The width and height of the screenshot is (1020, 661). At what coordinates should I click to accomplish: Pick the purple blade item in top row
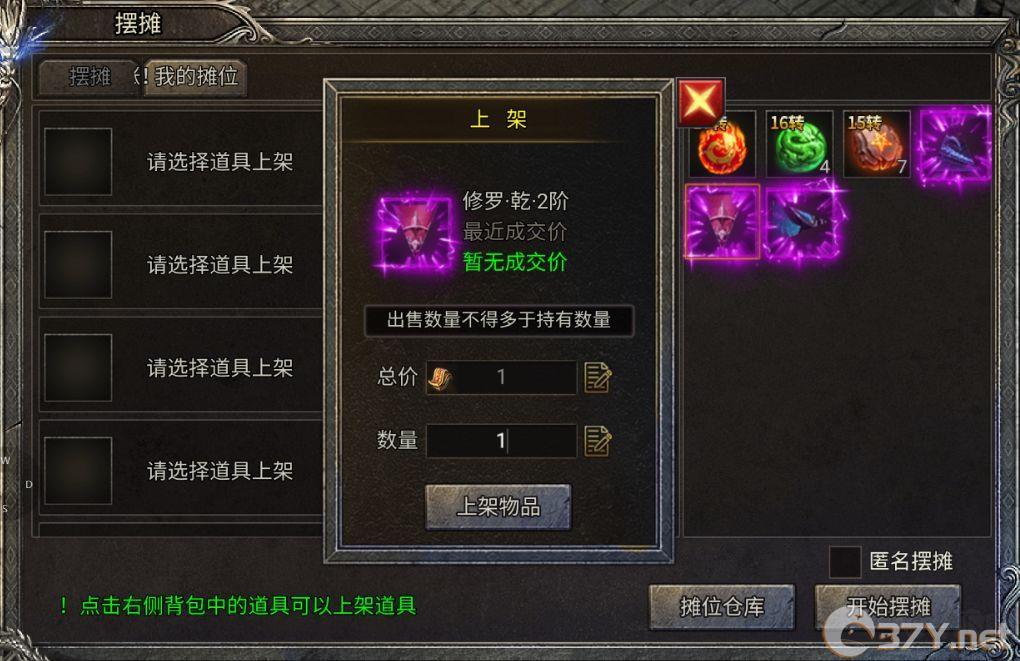(955, 144)
